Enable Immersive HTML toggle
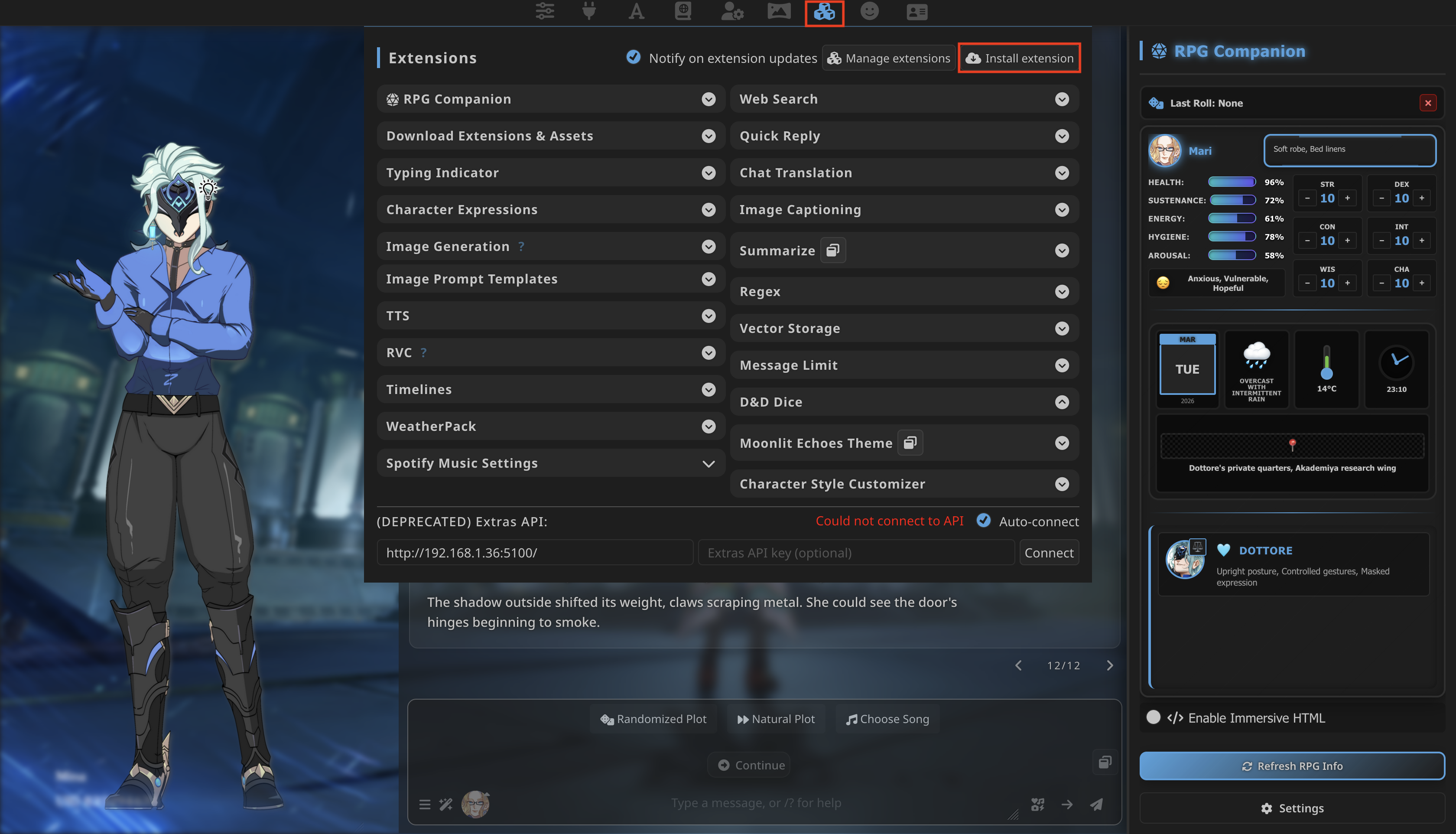1456x834 pixels. 1154,717
